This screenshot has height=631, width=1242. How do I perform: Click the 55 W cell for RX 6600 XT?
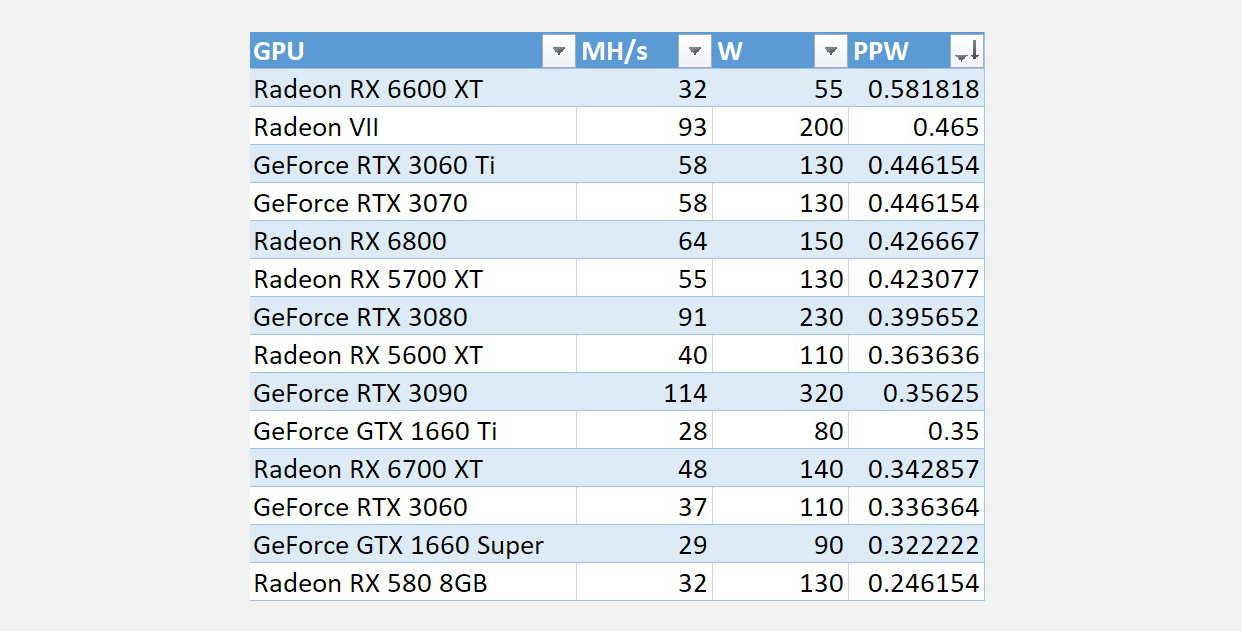click(781, 89)
